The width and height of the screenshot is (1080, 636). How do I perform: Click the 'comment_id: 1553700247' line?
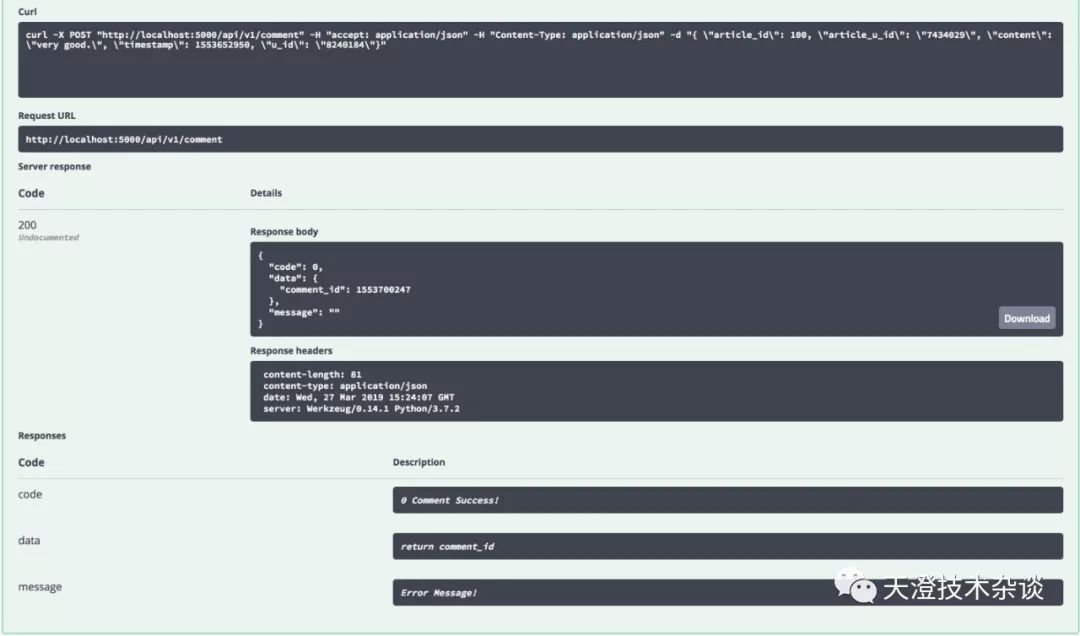point(345,290)
